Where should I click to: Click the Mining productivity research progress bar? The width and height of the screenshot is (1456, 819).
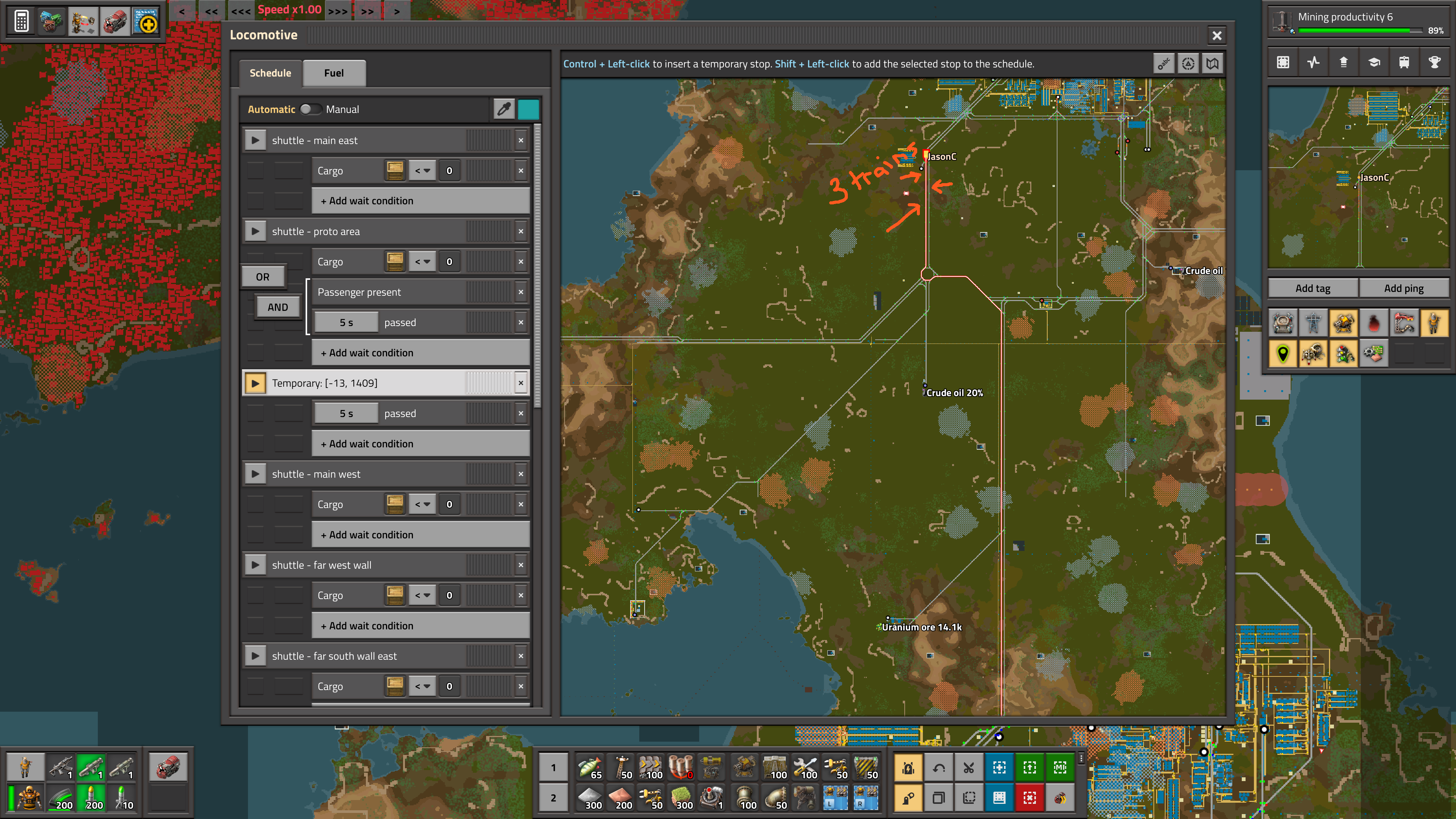tap(1360, 30)
